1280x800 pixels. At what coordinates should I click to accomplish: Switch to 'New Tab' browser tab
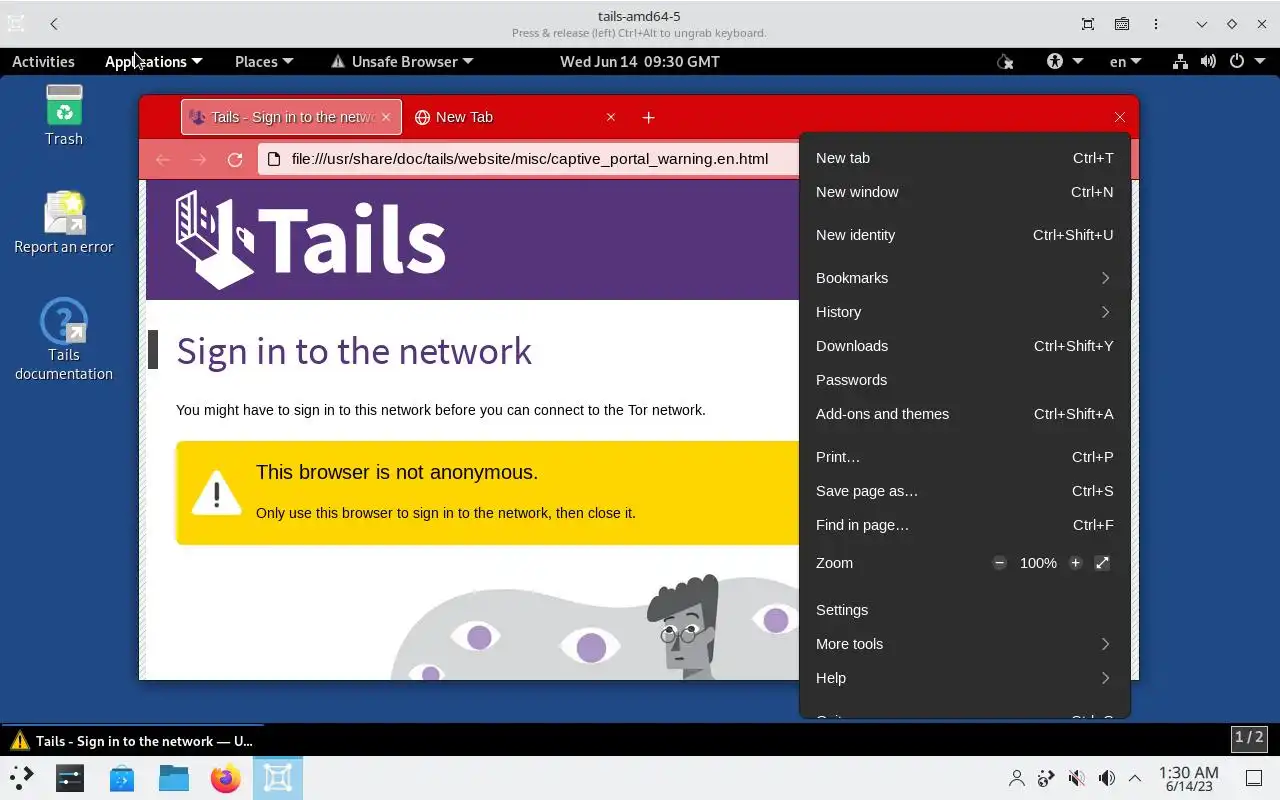[x=515, y=117]
